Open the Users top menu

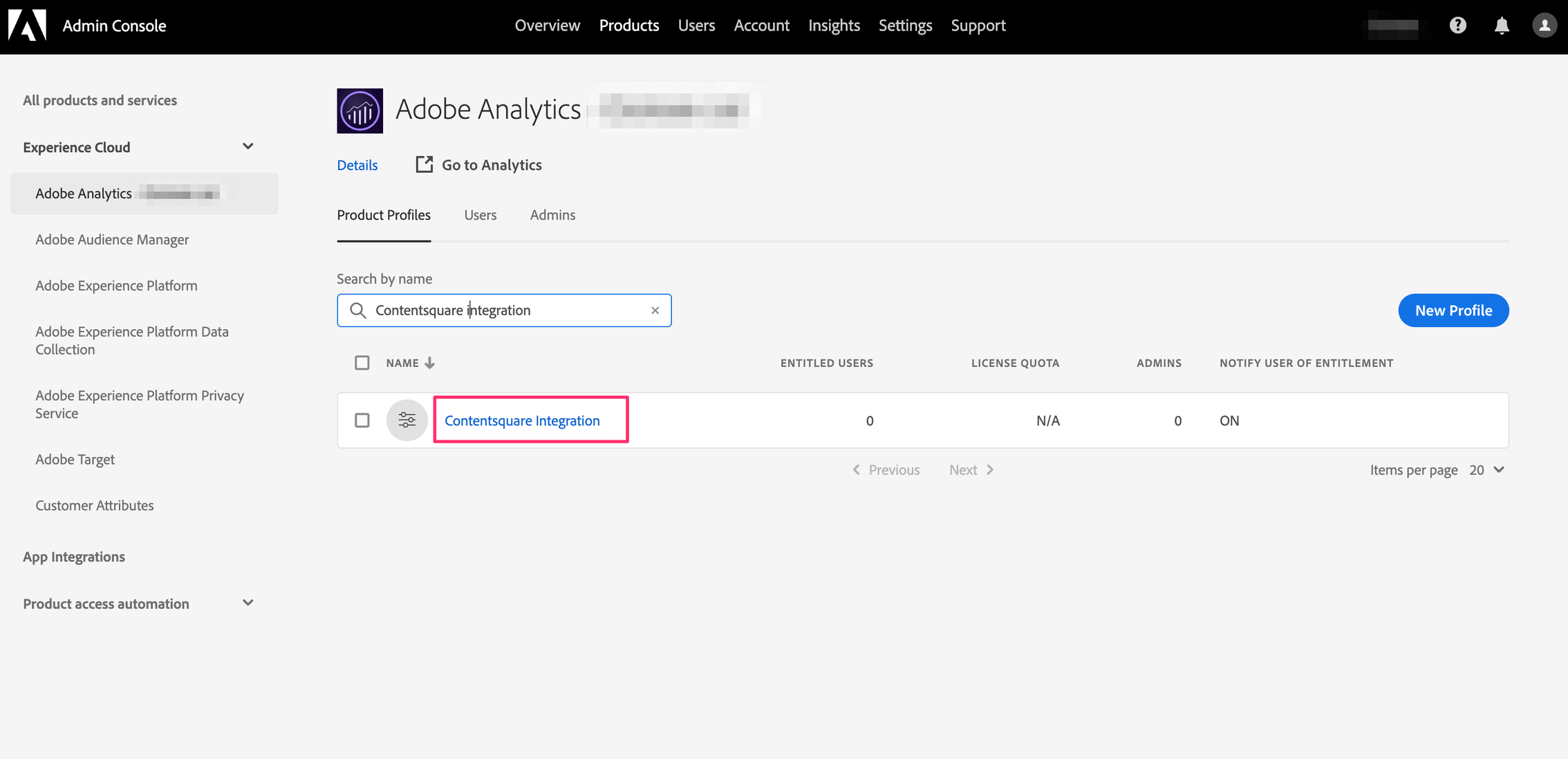coord(696,26)
